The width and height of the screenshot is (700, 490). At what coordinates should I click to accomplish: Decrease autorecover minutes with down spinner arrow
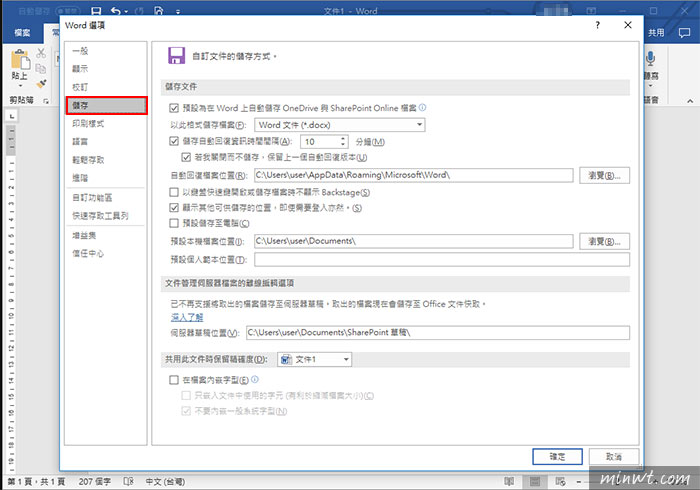click(x=343, y=145)
